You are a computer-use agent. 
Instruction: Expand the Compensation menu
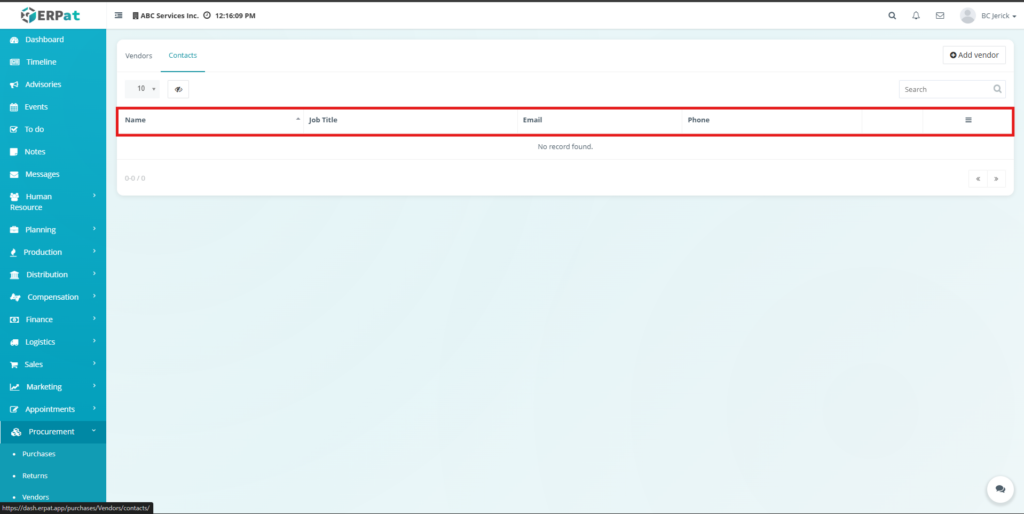click(x=53, y=297)
